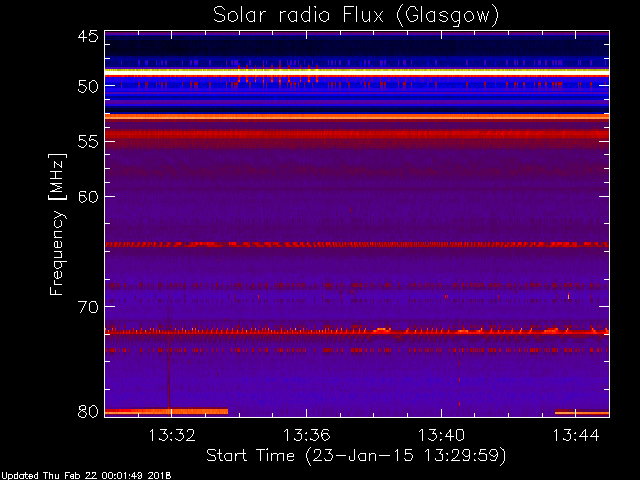This screenshot has width=640, height=480.
Task: Click the orange emission band near 53 MHz
Action: coord(357,117)
